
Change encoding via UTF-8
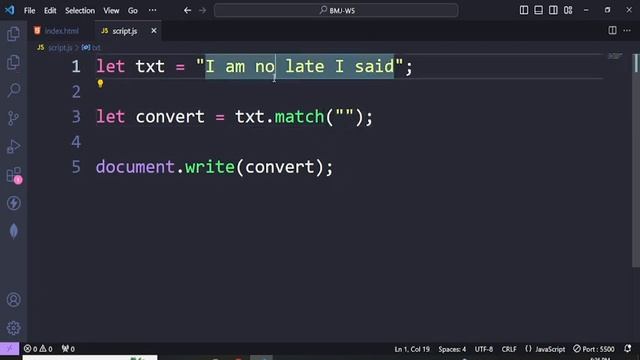(x=483, y=349)
